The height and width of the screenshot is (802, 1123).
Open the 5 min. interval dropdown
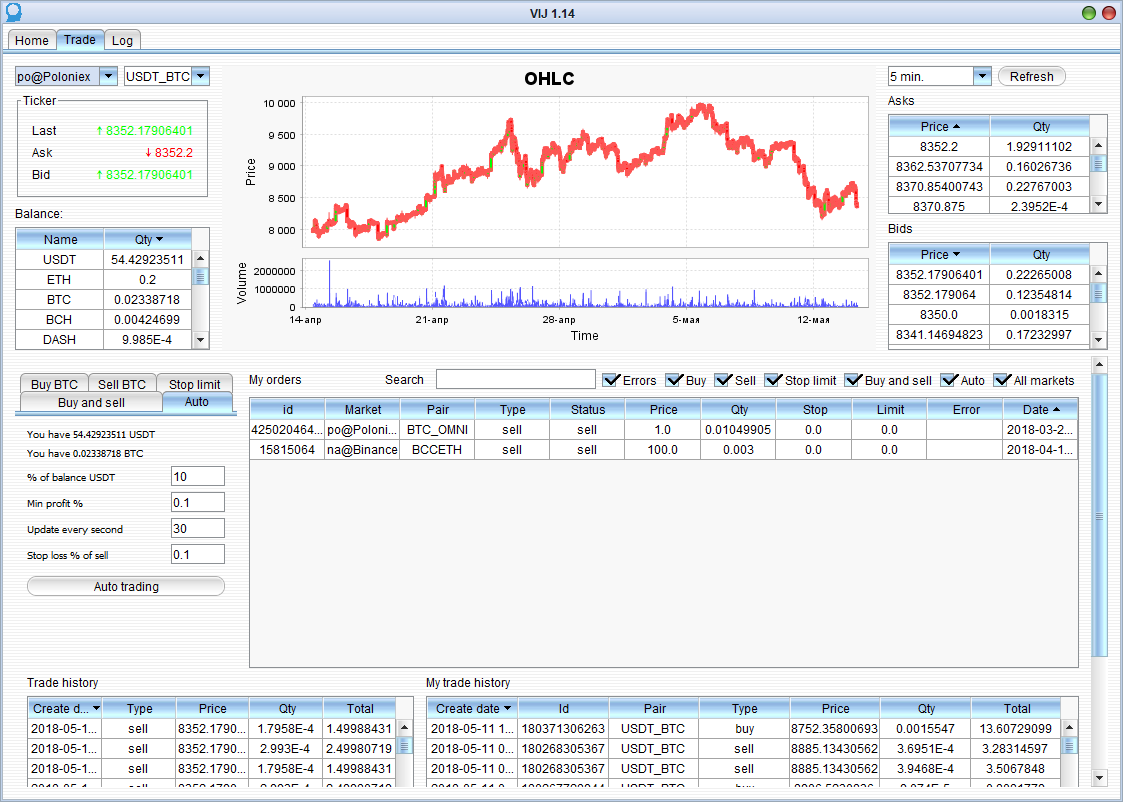click(981, 77)
